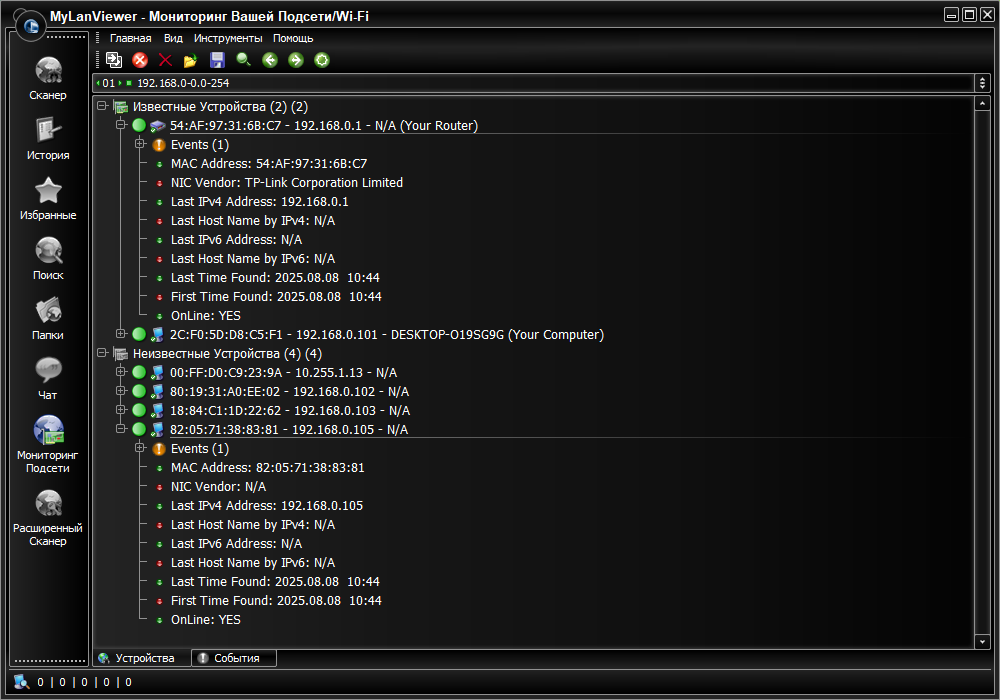Go to Избранные favorites in the sidebar
1000x700 pixels.
tap(48, 199)
